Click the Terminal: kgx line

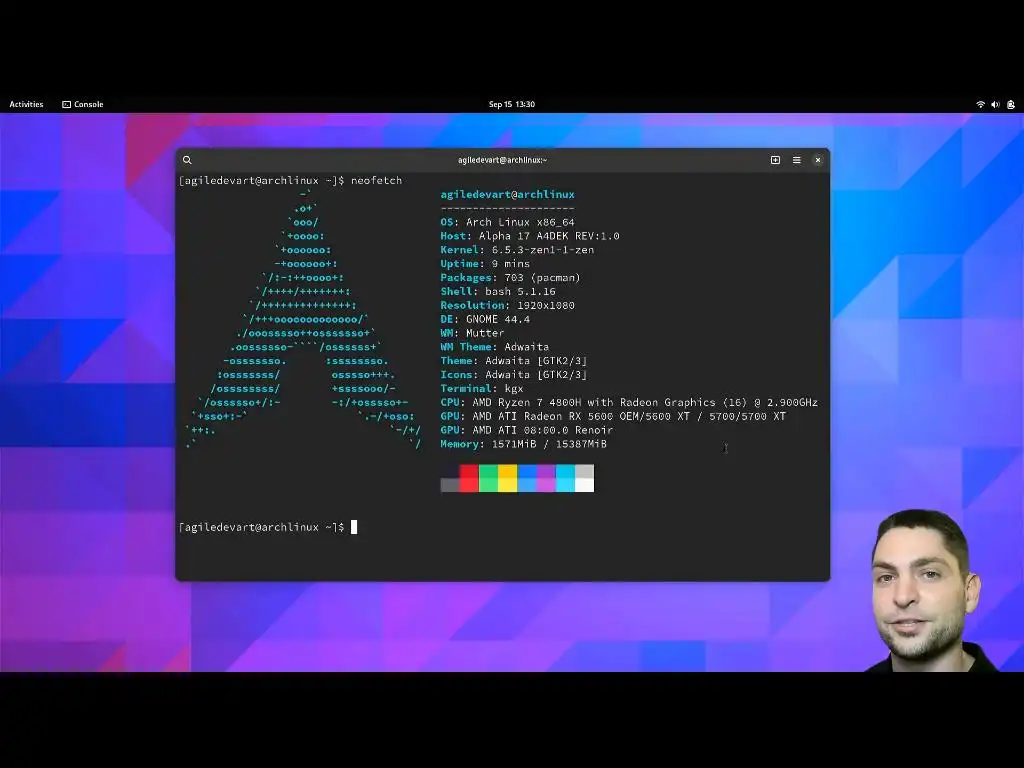(x=482, y=389)
